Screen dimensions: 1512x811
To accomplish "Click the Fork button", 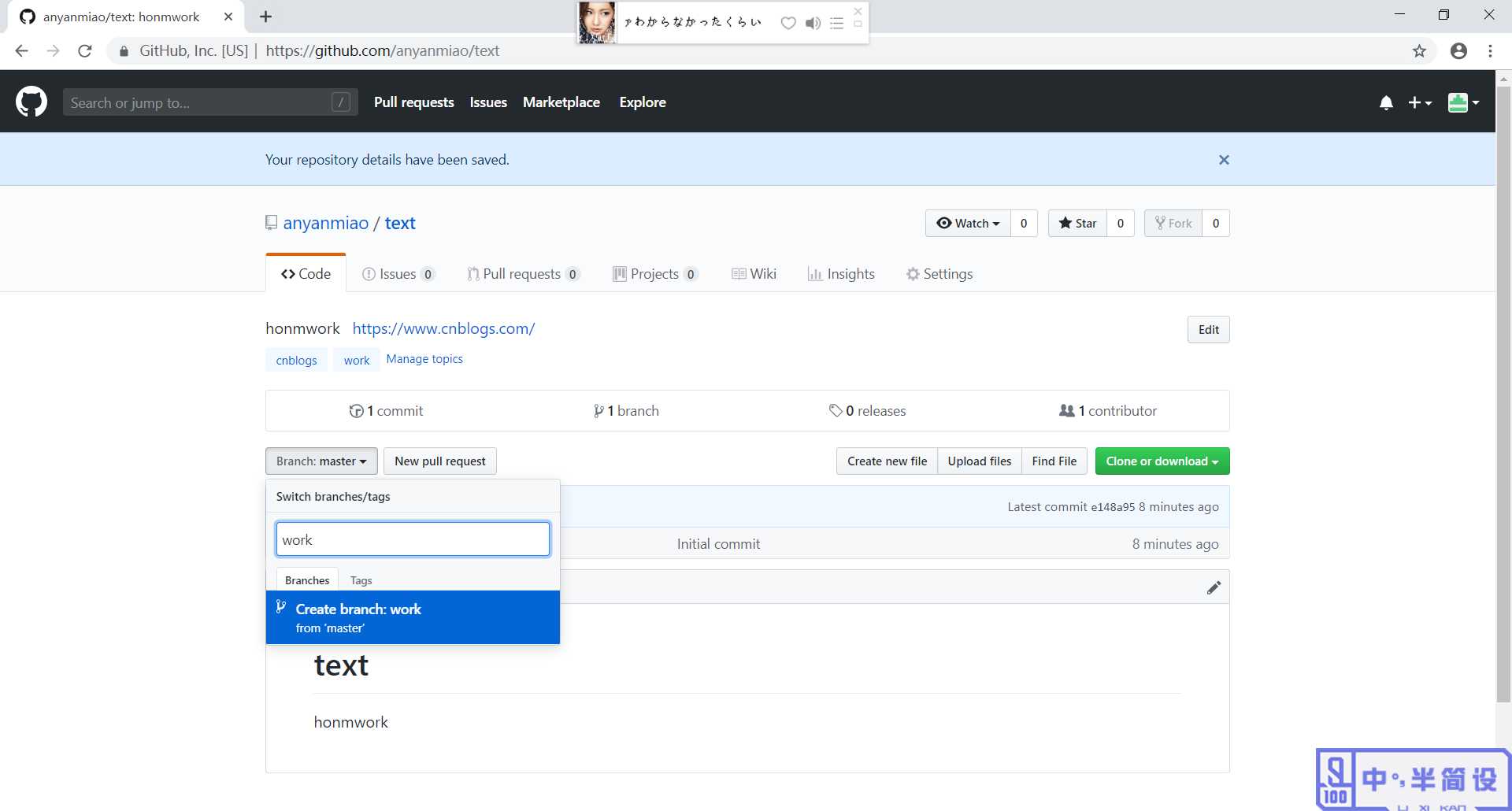I will click(1173, 224).
